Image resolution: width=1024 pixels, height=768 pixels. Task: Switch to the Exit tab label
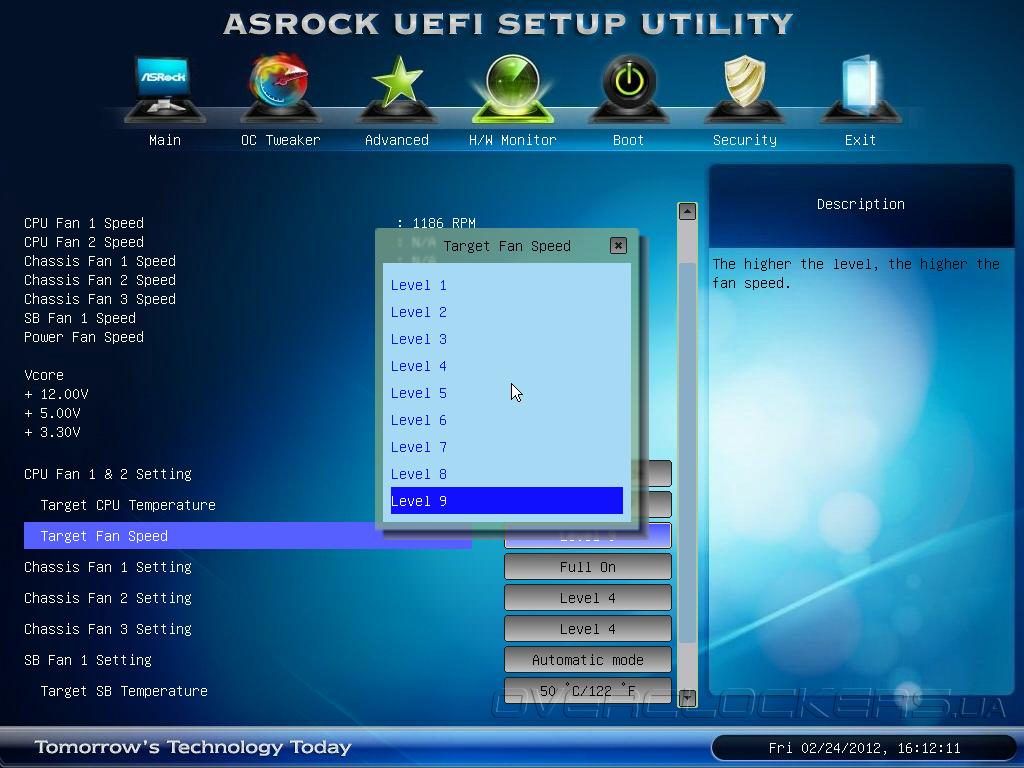pos(860,140)
